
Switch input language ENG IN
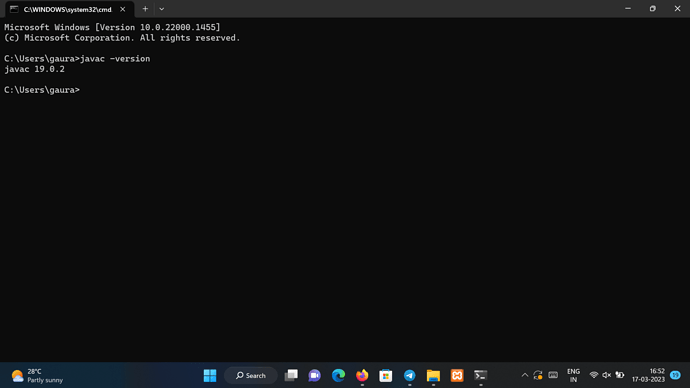pos(573,375)
